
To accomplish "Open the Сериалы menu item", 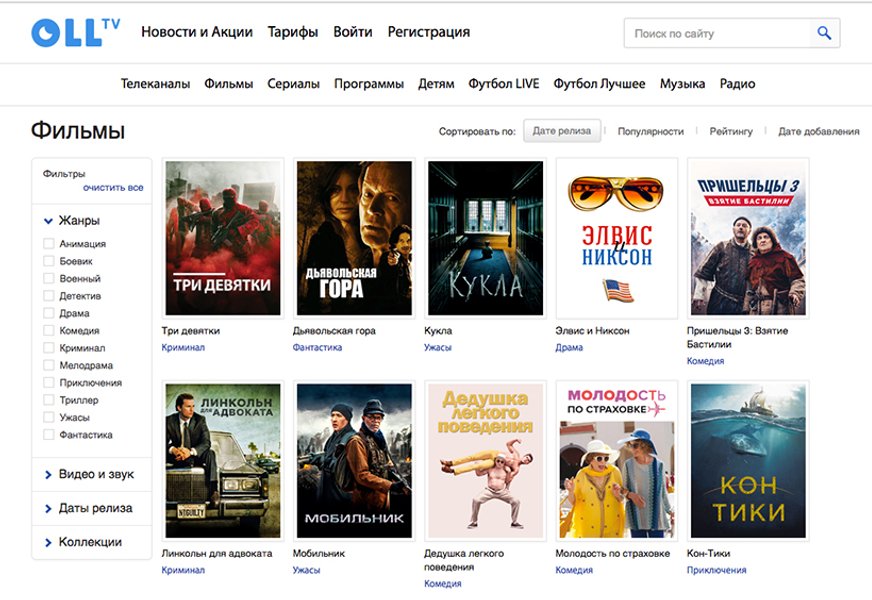I will coord(293,84).
